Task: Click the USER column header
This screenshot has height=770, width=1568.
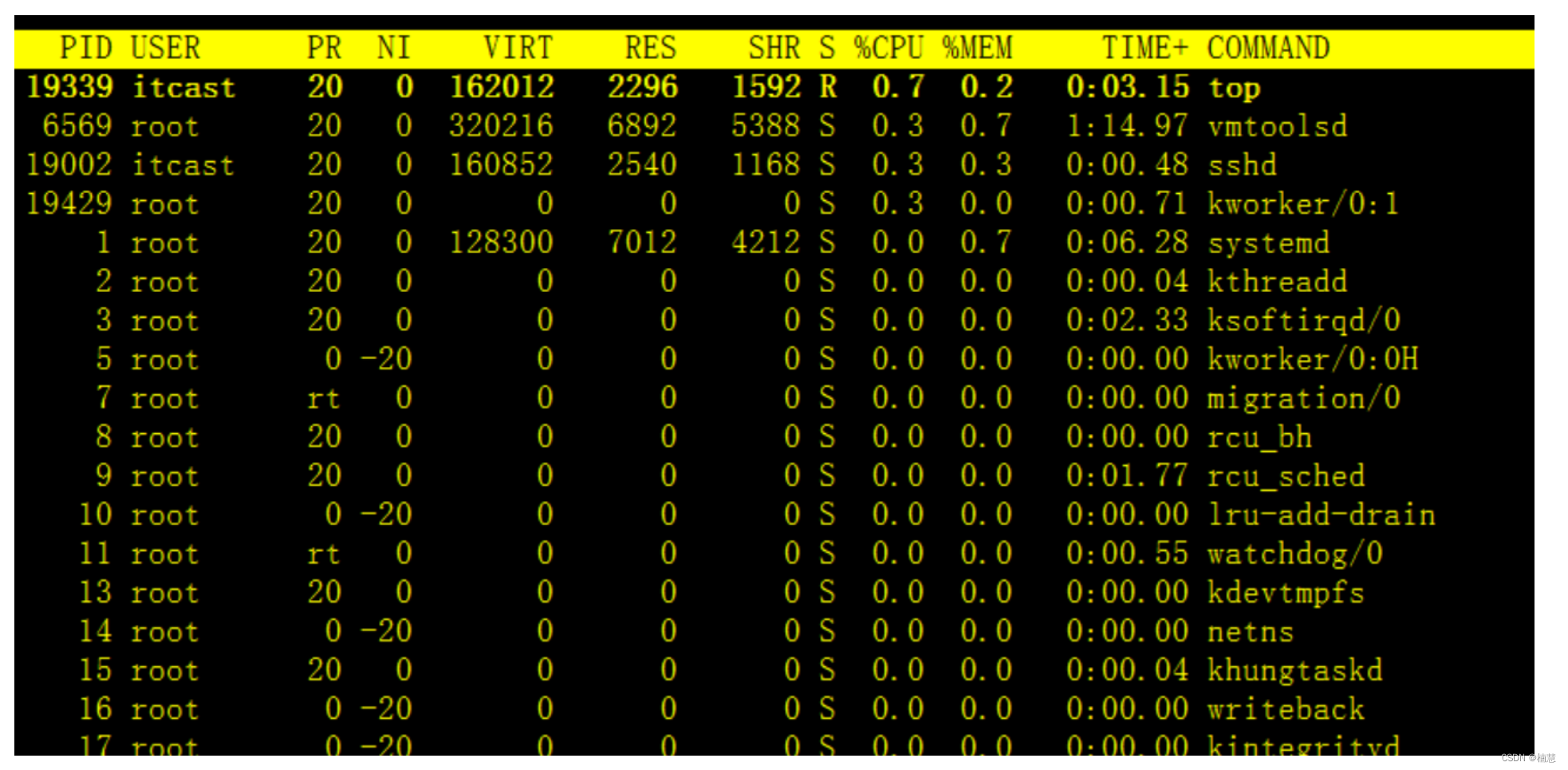Action: point(165,48)
